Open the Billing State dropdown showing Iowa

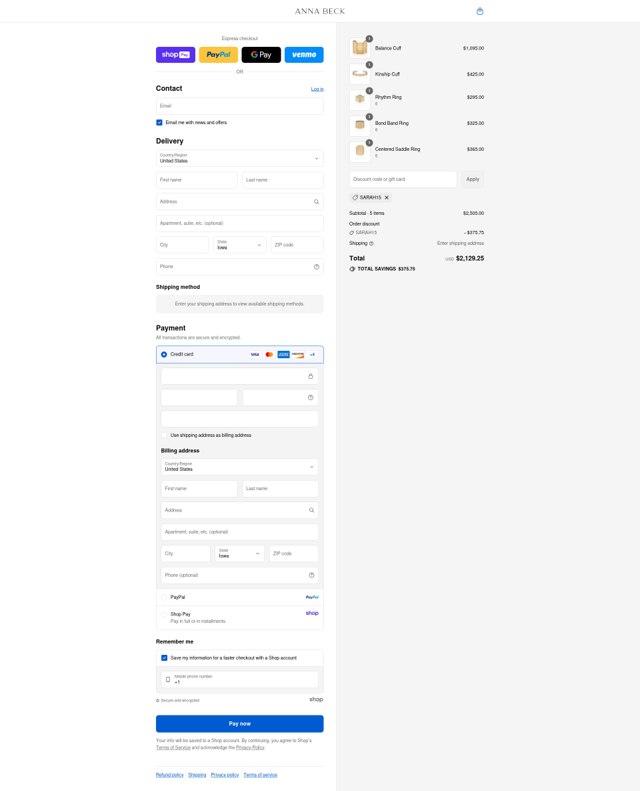coord(240,553)
